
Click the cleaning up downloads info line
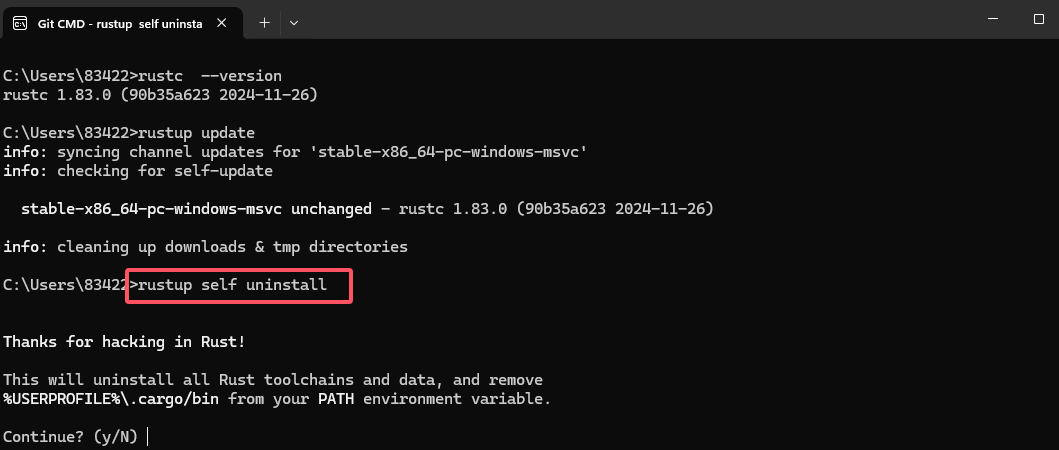(205, 247)
